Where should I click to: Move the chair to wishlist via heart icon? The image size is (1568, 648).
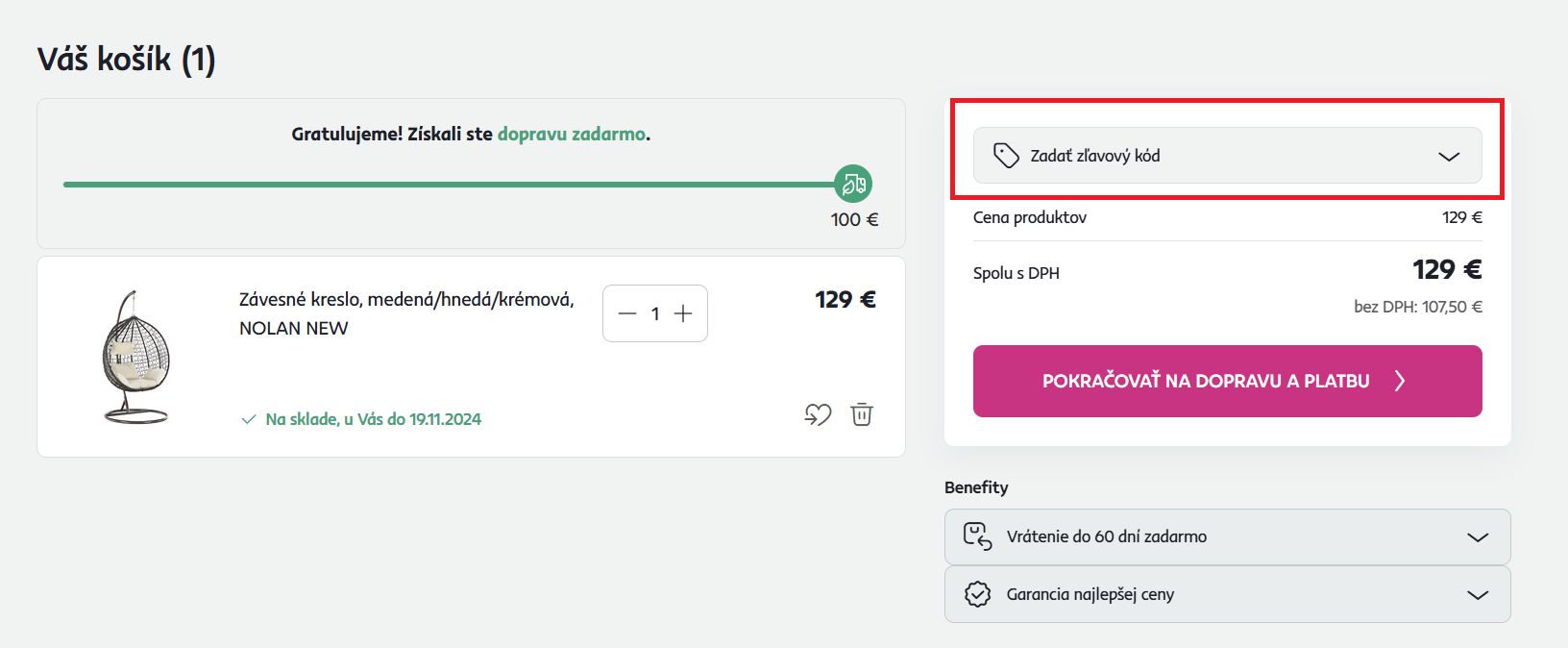(x=818, y=414)
